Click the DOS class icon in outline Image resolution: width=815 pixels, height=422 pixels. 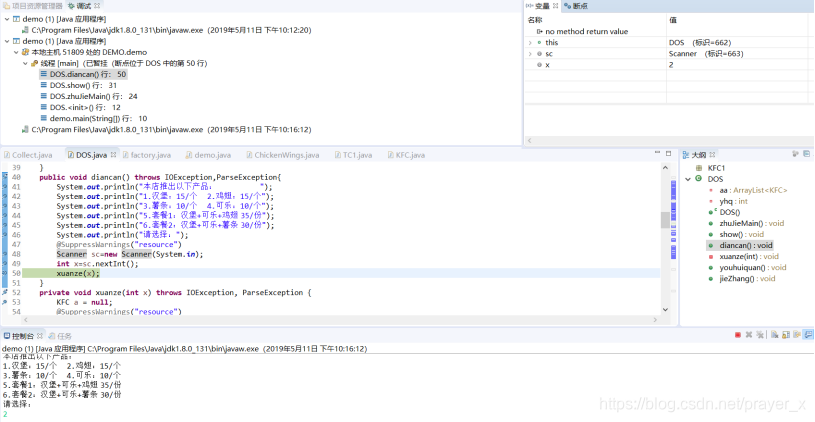click(698, 179)
